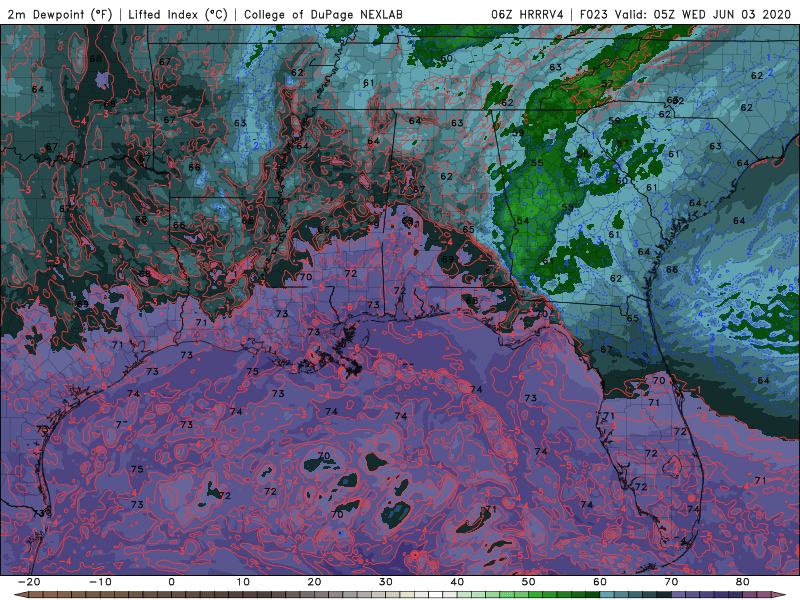Click the "0" color scale label

171,582
